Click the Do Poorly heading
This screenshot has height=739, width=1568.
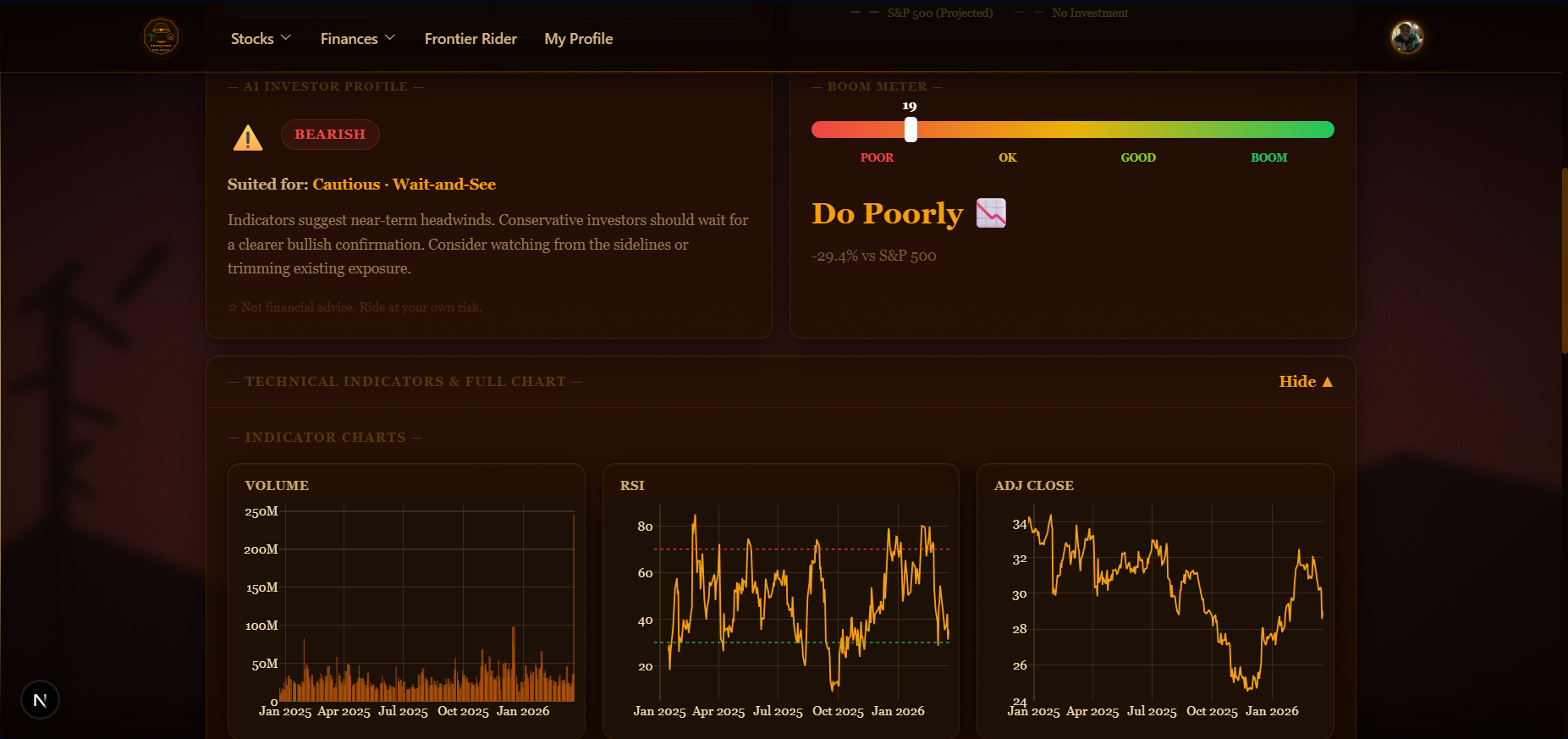click(888, 213)
